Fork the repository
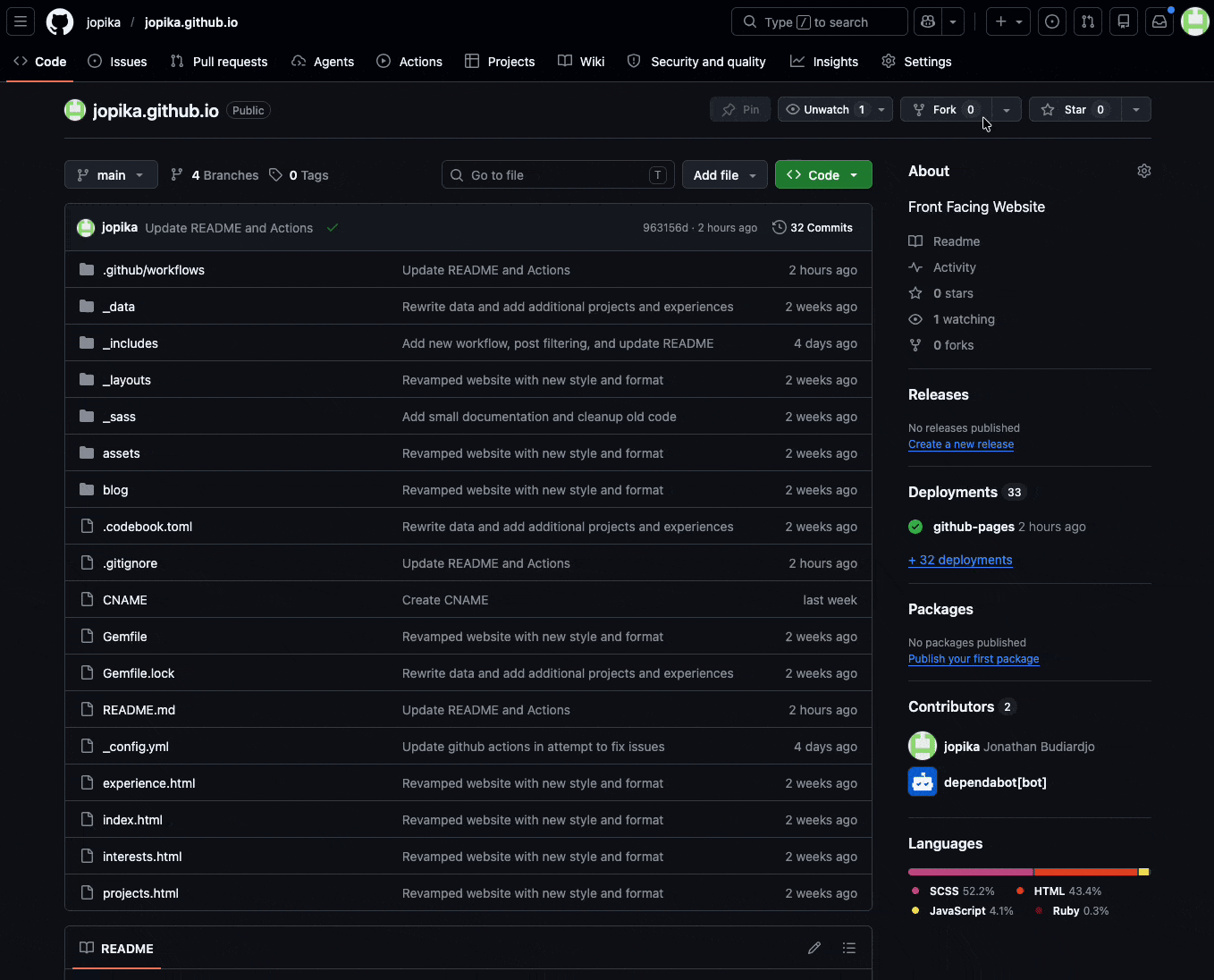1214x980 pixels. [947, 110]
